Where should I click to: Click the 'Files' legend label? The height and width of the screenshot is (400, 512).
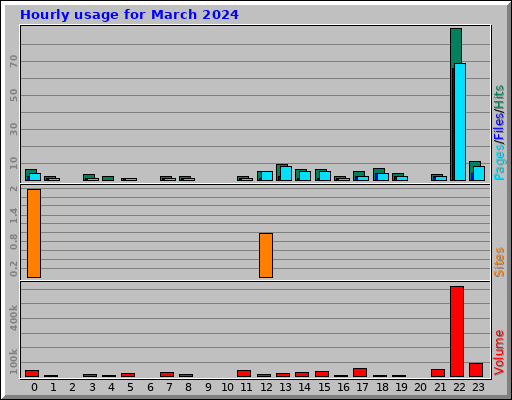[499, 126]
